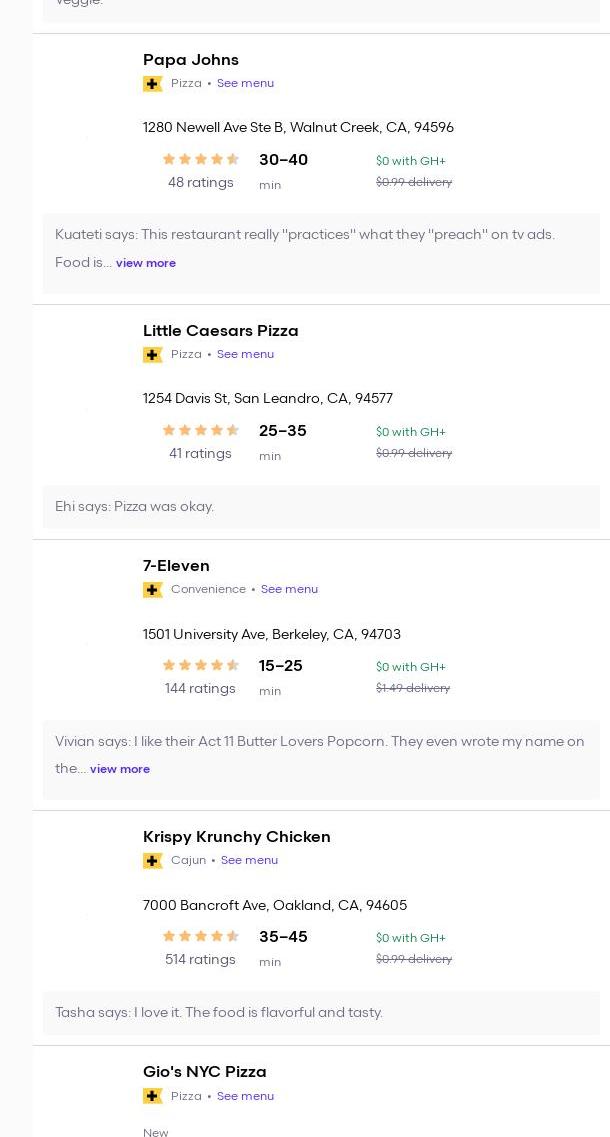The width and height of the screenshot is (610, 1137).
Task: Open the Papa Johns restaurant title
Action: click(x=190, y=60)
